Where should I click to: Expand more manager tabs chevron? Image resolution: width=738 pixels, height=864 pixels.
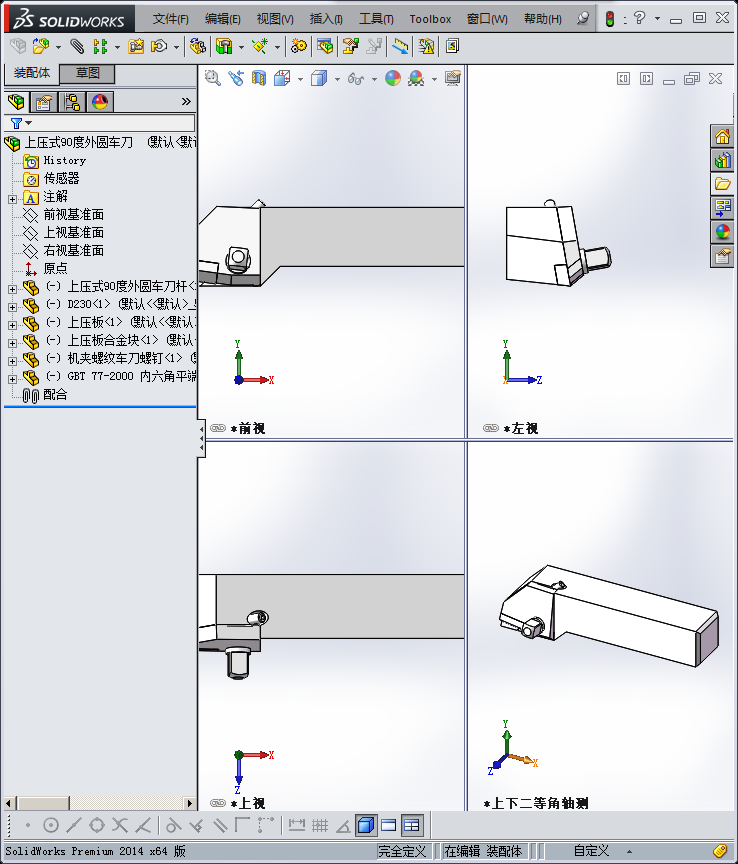click(186, 101)
